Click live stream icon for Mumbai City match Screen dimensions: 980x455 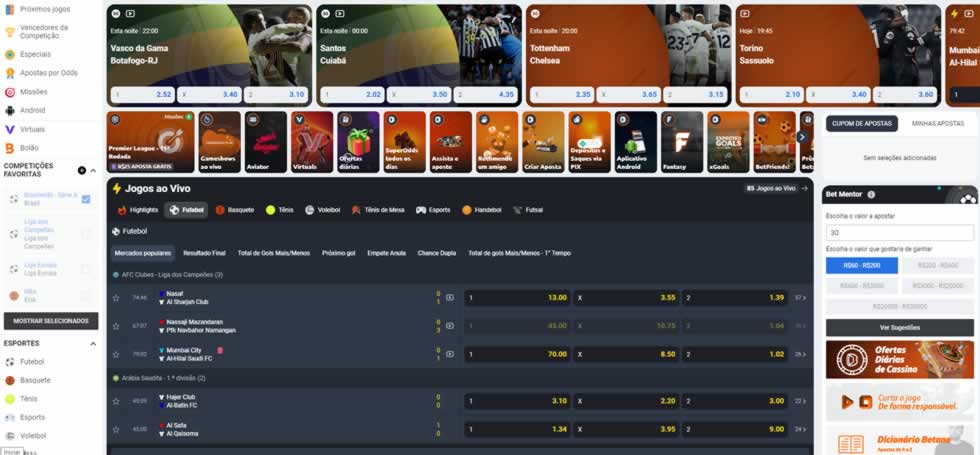coord(449,354)
